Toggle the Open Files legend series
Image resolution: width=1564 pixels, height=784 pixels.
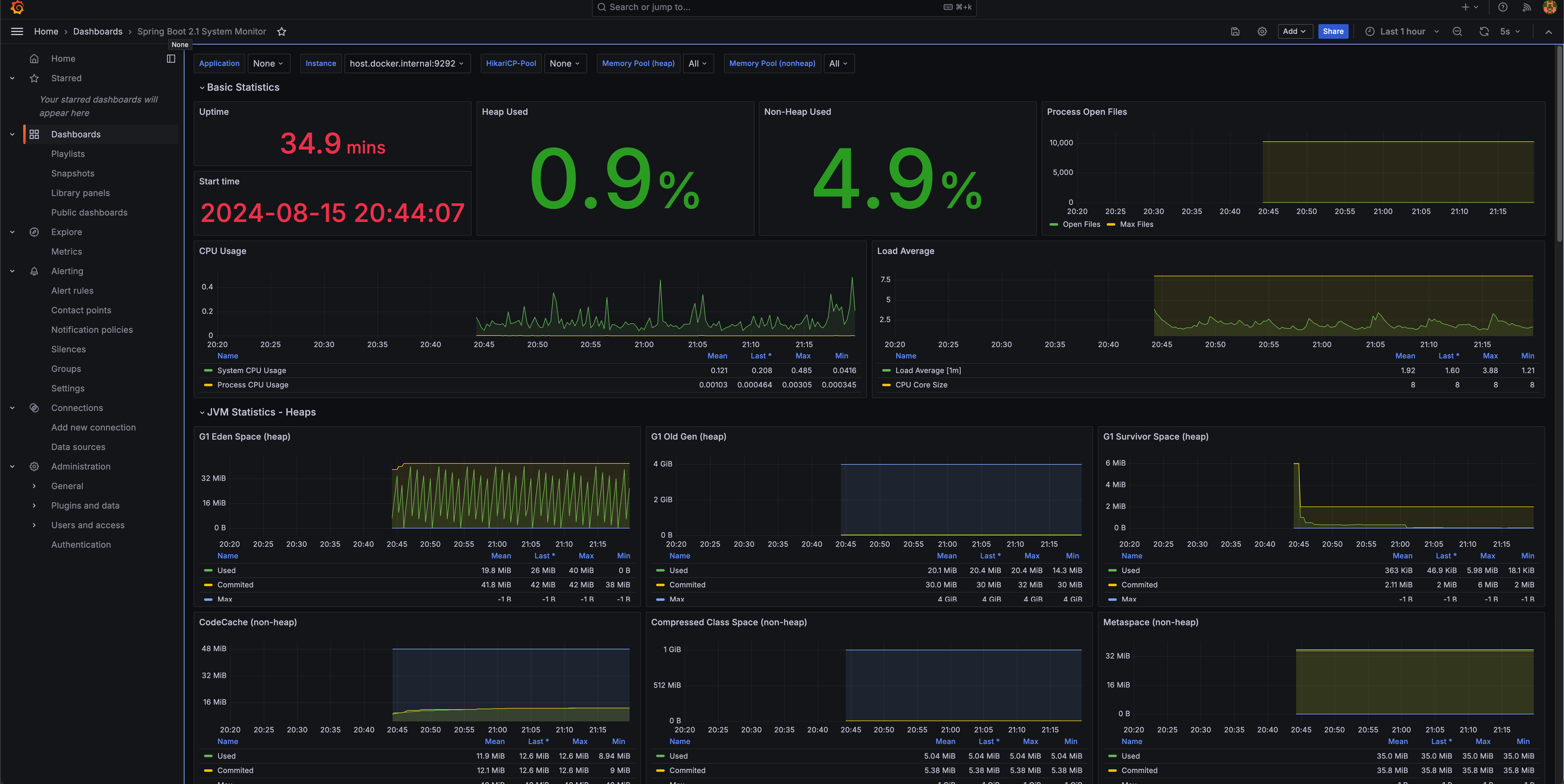point(1081,224)
